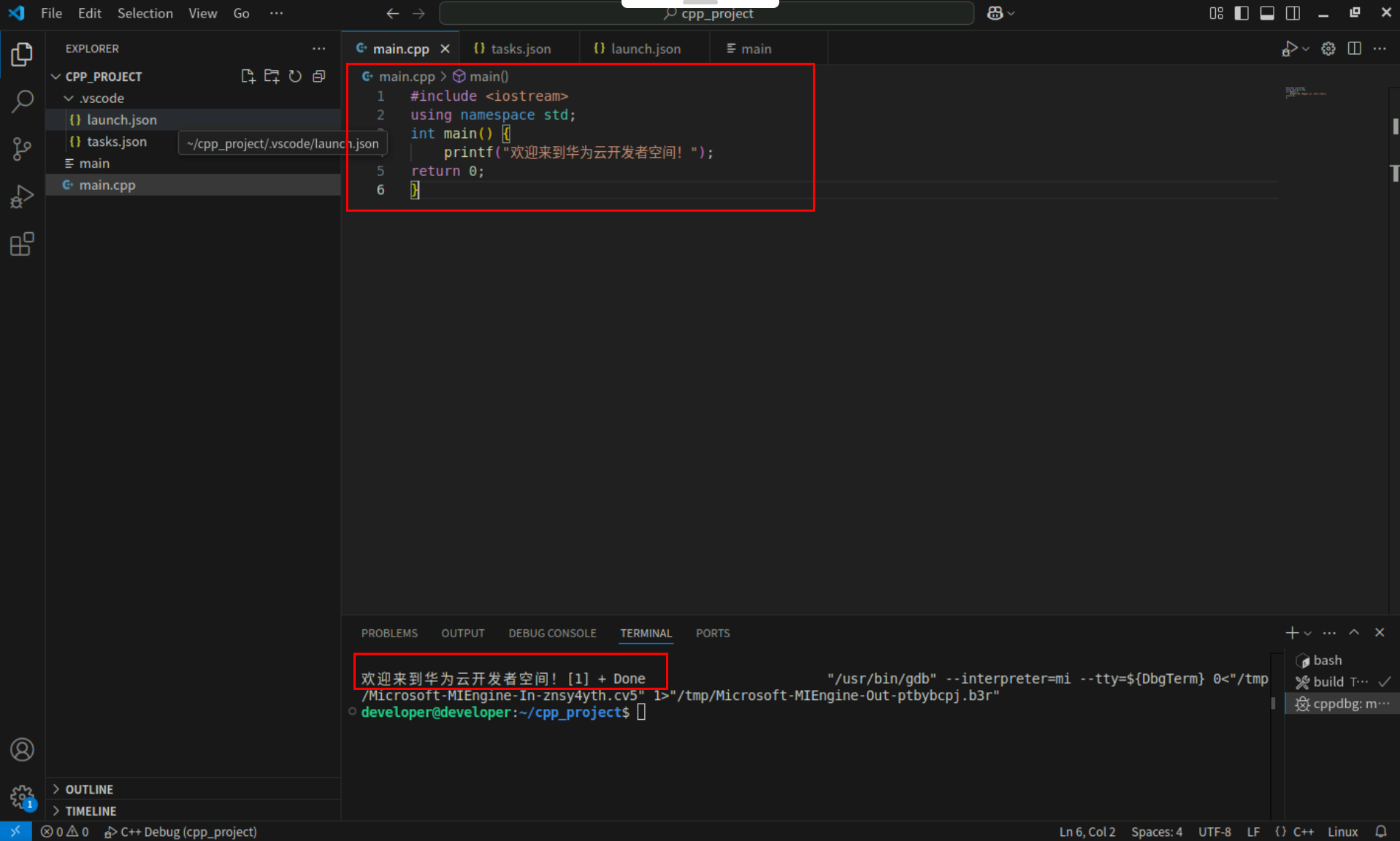This screenshot has width=1400, height=841.
Task: Toggle the Panel visibility icon
Action: tap(1267, 12)
